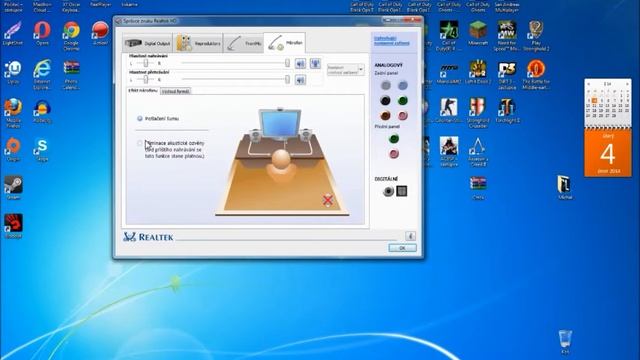Open Realtek info button near OK

[x=410, y=236]
